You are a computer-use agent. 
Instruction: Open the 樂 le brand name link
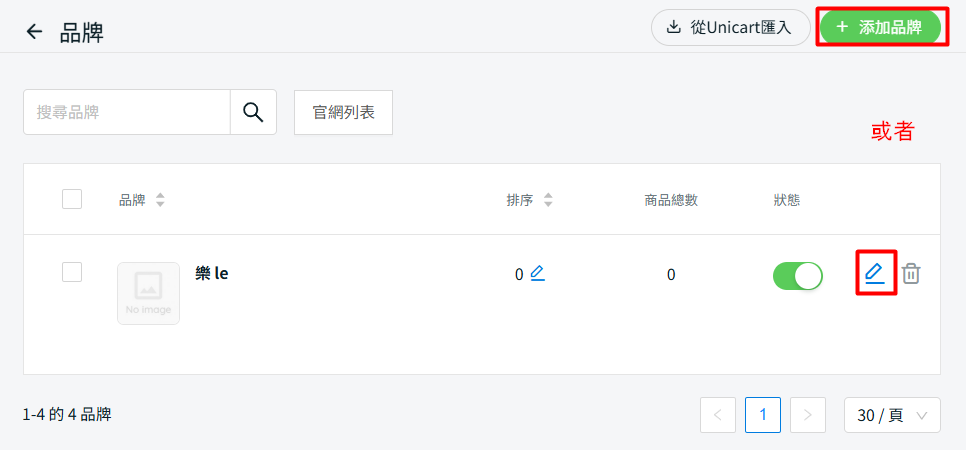pos(212,272)
